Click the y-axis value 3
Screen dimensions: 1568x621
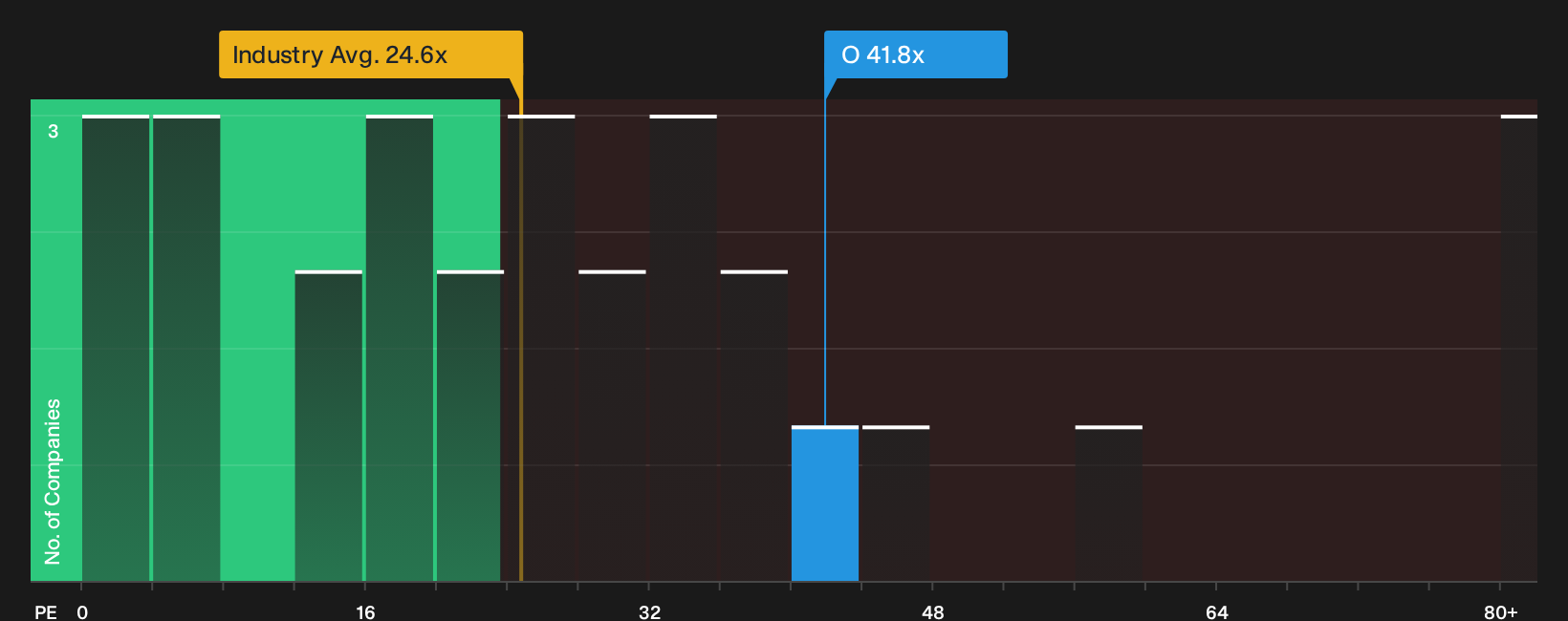[x=54, y=131]
